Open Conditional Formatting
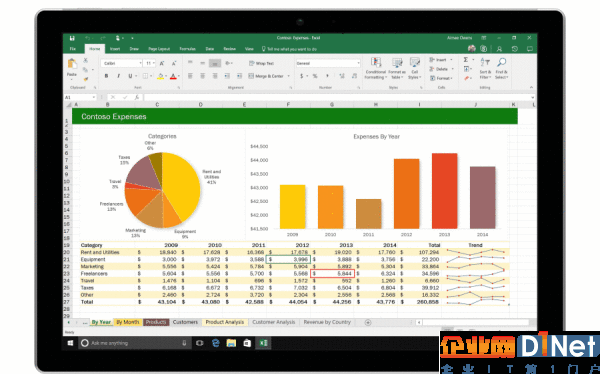The height and width of the screenshot is (374, 600). tap(376, 69)
